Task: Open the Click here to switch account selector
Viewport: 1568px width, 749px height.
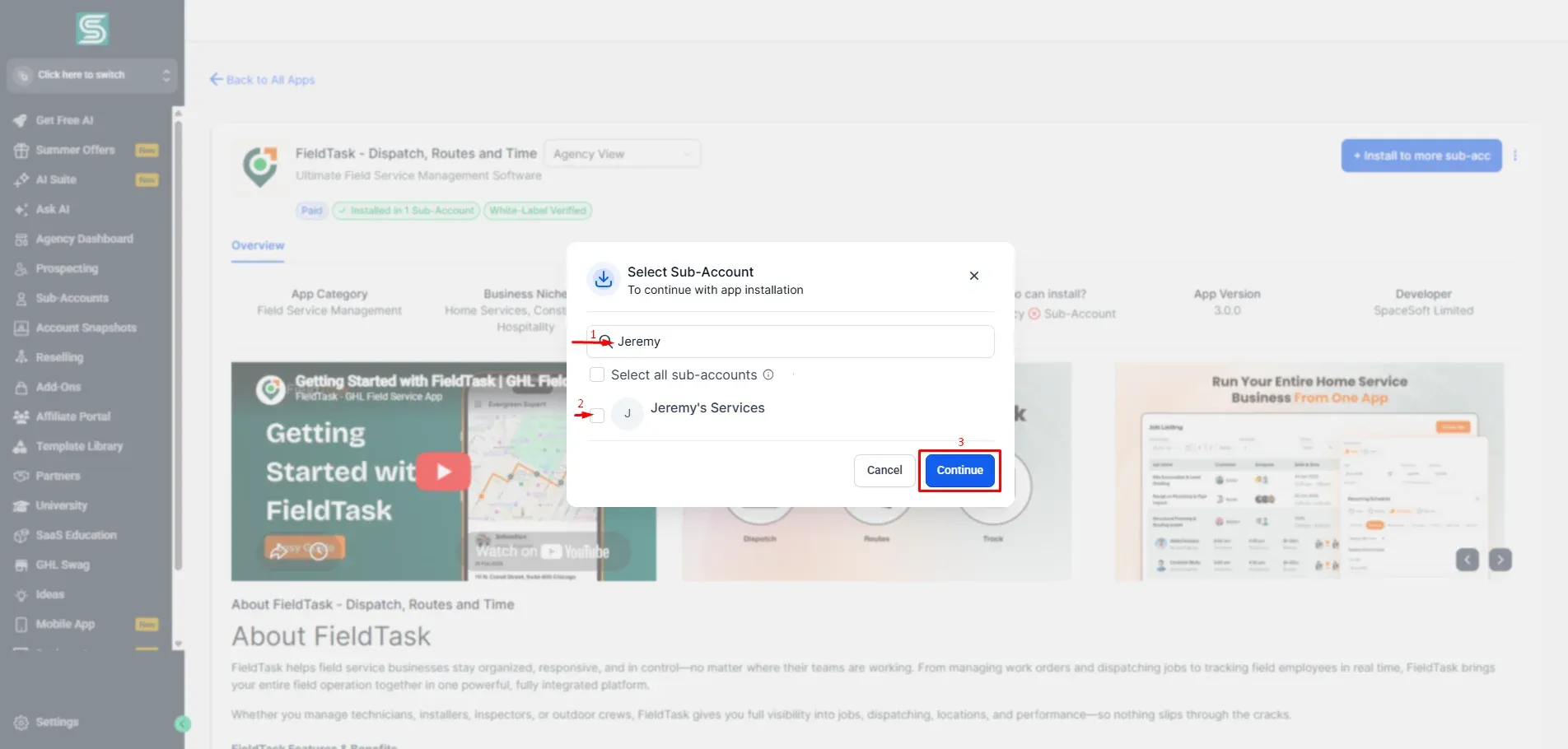Action: pos(92,75)
